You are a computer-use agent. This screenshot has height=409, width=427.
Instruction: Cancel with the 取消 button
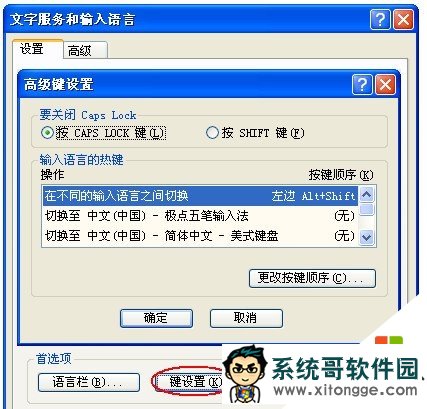[x=246, y=318]
